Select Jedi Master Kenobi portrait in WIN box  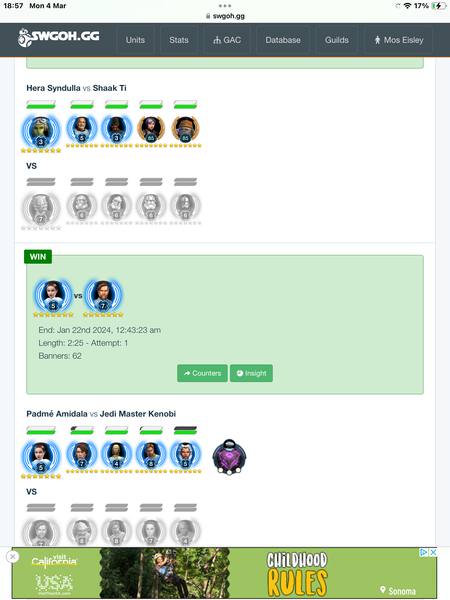point(103,295)
